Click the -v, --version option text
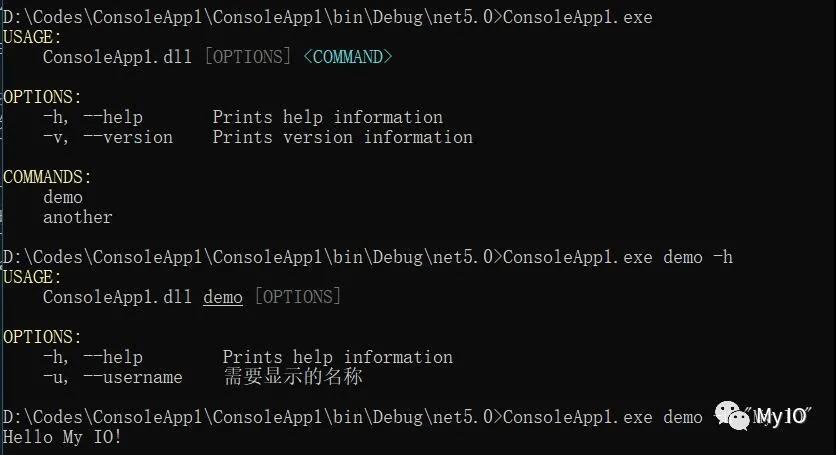This screenshot has height=455, width=836. [108, 137]
